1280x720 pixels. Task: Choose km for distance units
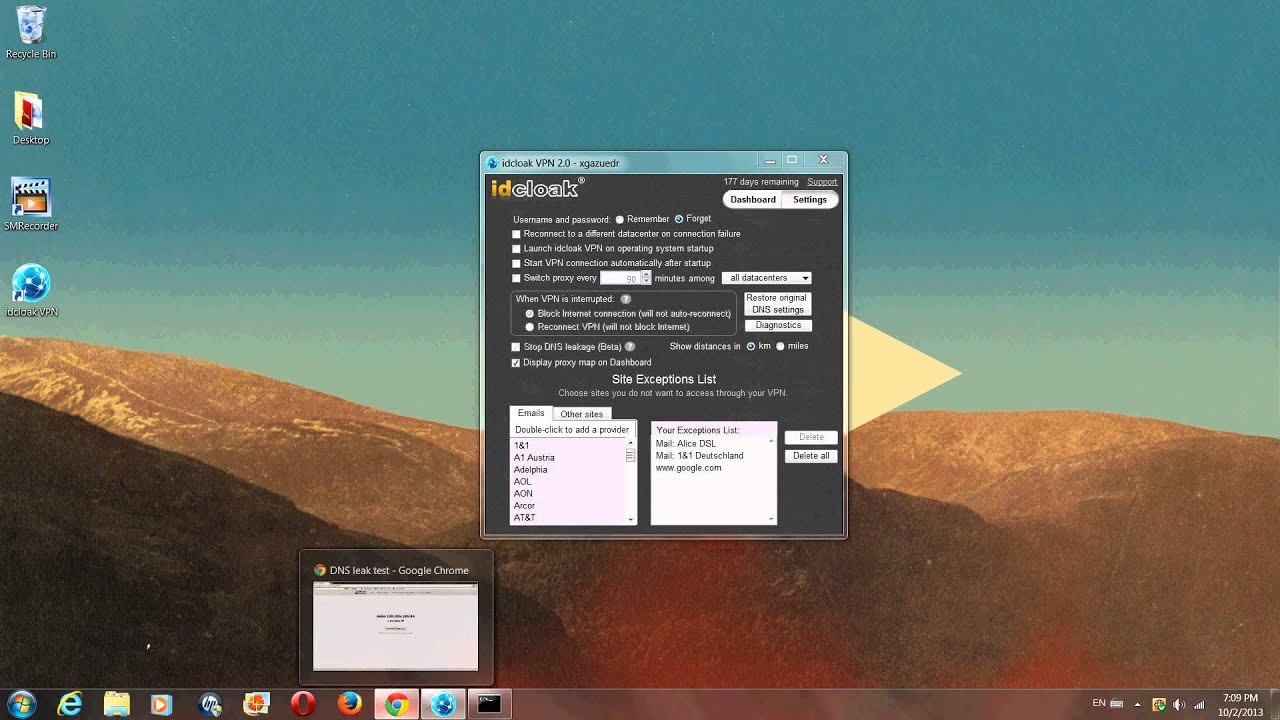[x=751, y=346]
